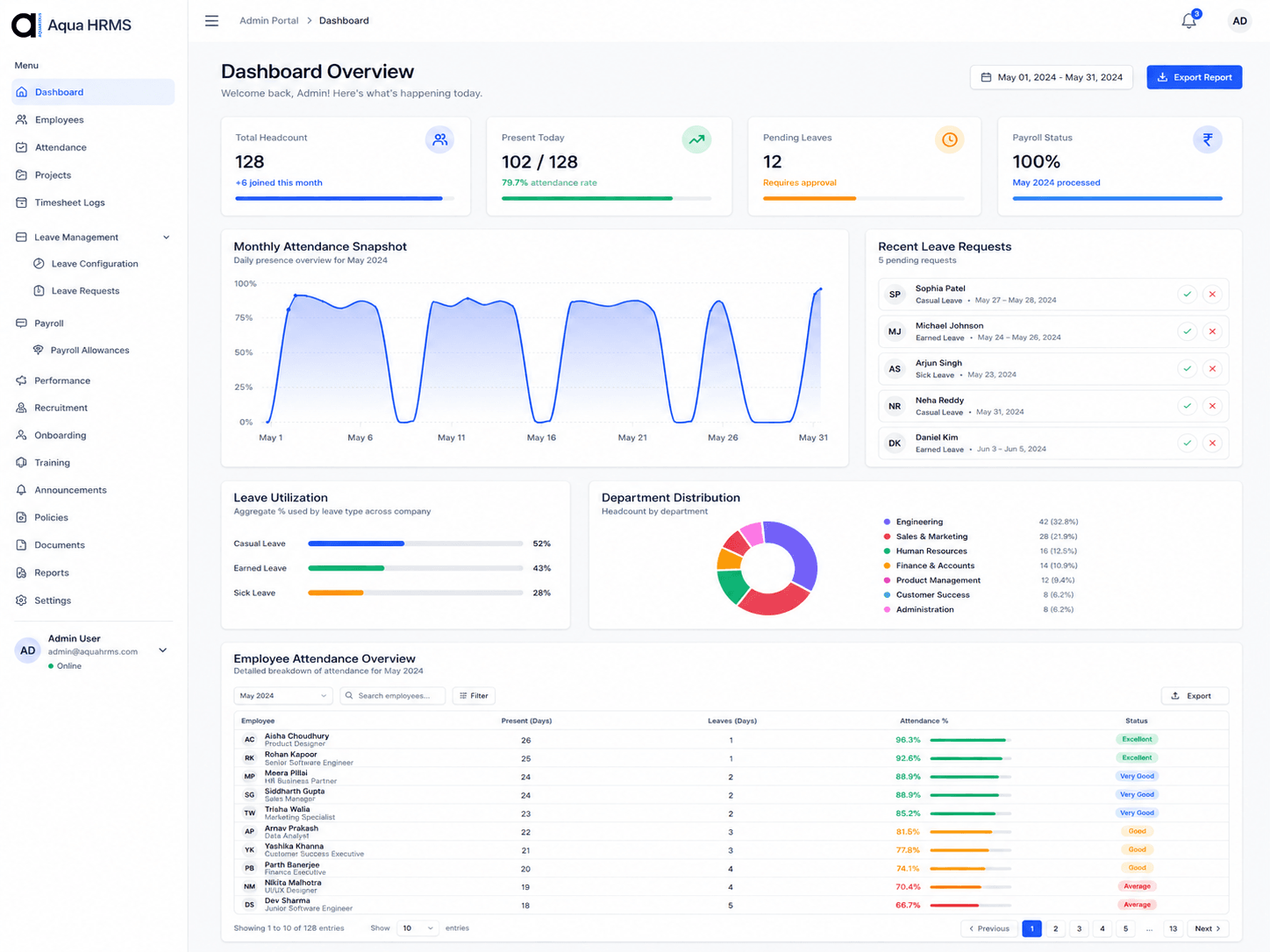Click the Timesheet Logs sidebar icon
The image size is (1270, 952).
[22, 202]
